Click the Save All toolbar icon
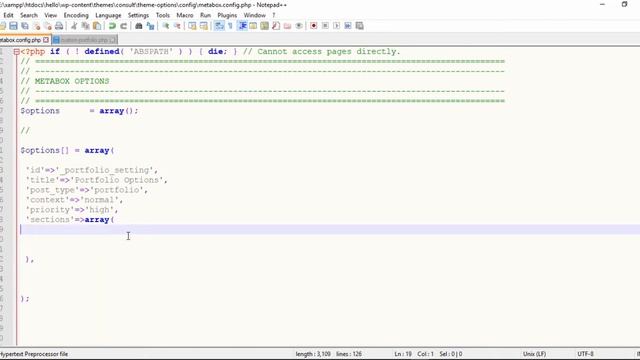The width and height of the screenshot is (640, 360). coord(25,26)
